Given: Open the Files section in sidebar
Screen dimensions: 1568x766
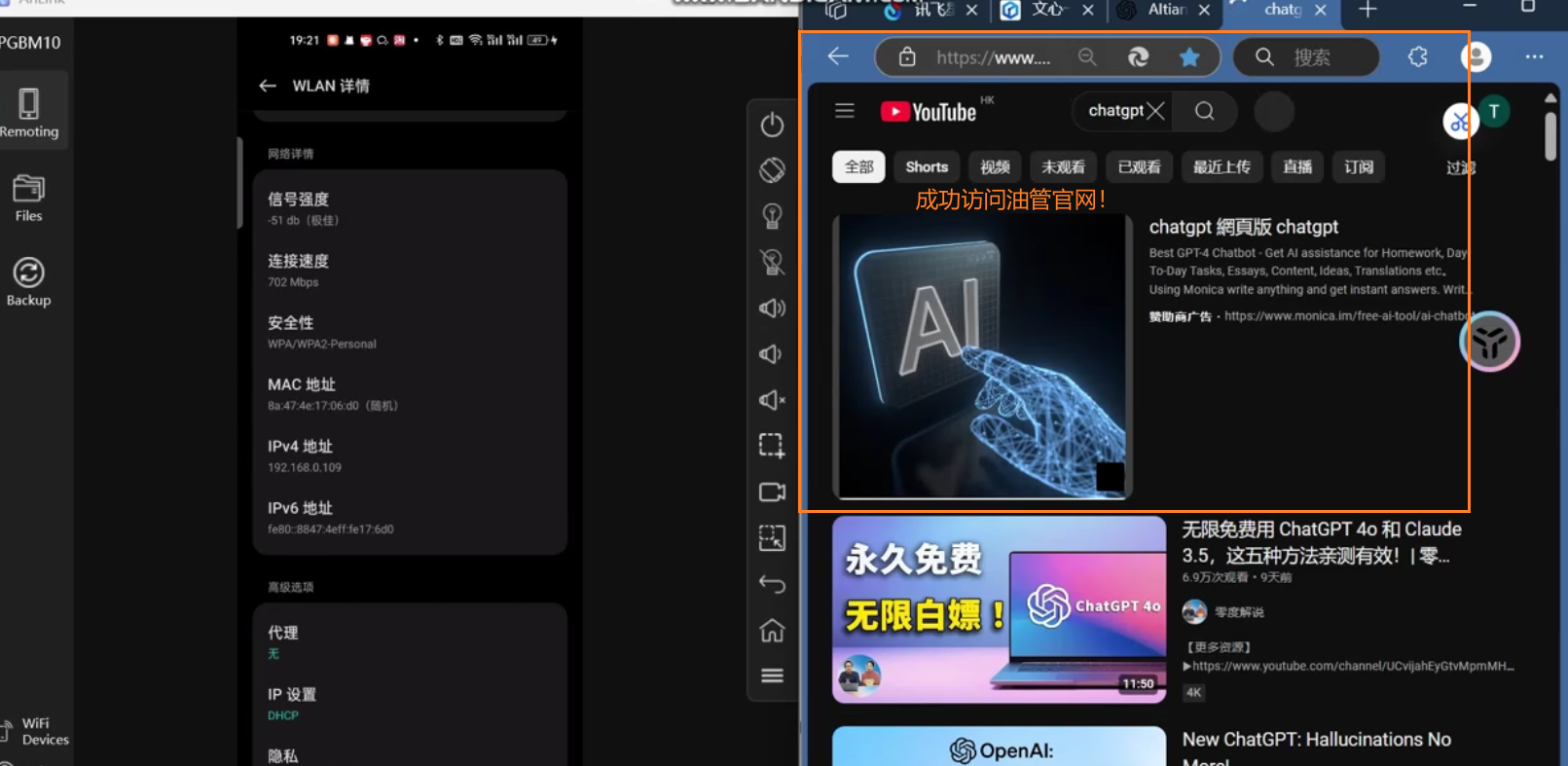Looking at the screenshot, I should point(28,199).
